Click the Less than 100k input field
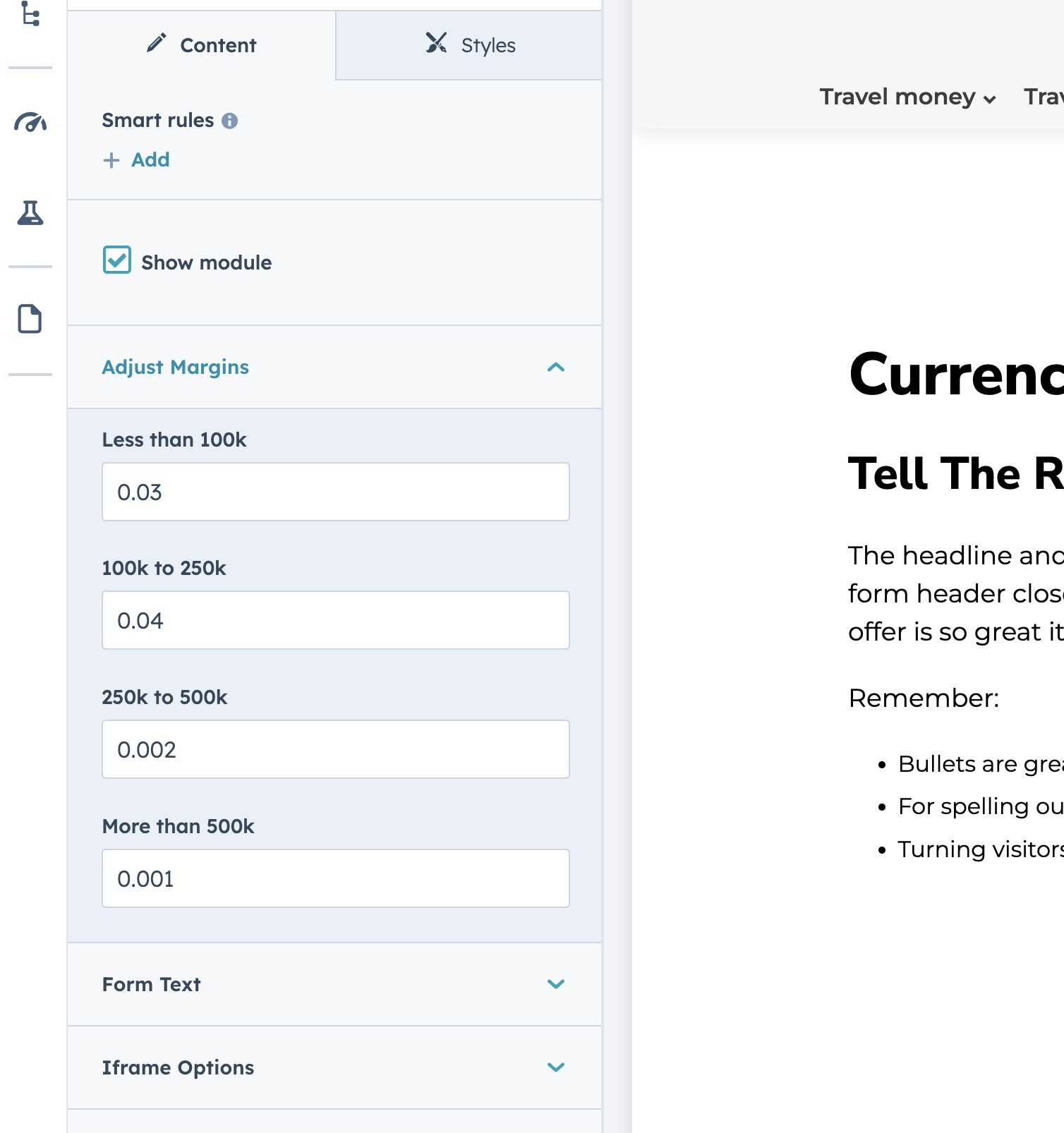The image size is (1064, 1133). (x=336, y=492)
